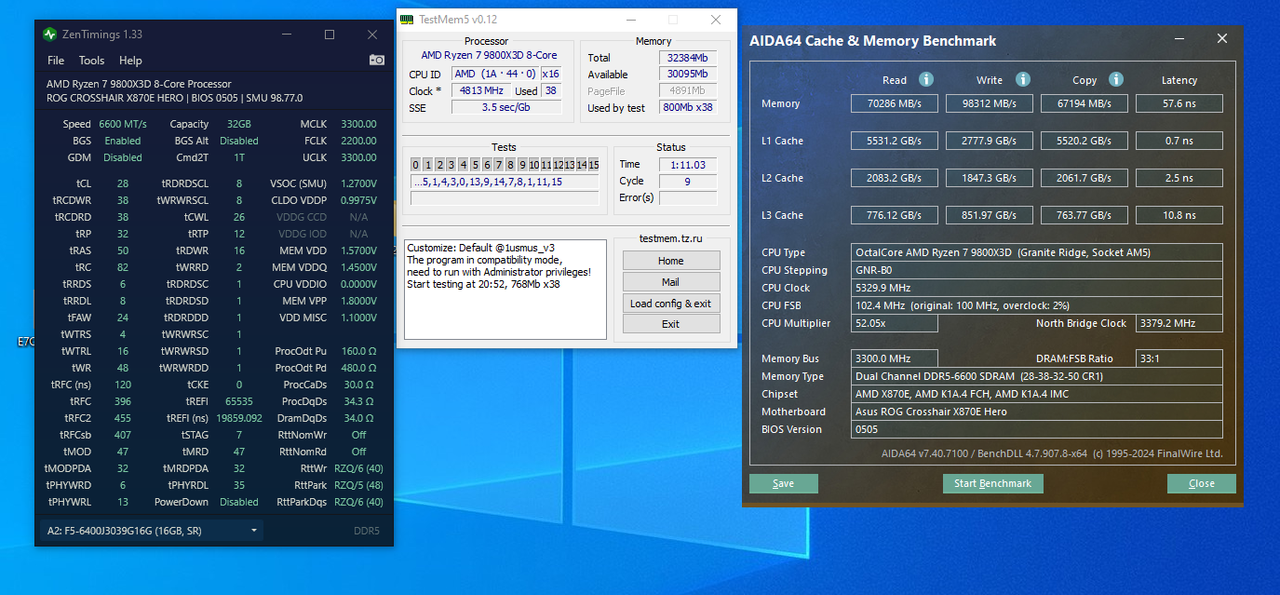The height and width of the screenshot is (595, 1280).
Task: Click the MEM VDD value 1.5700V
Action: 357,251
